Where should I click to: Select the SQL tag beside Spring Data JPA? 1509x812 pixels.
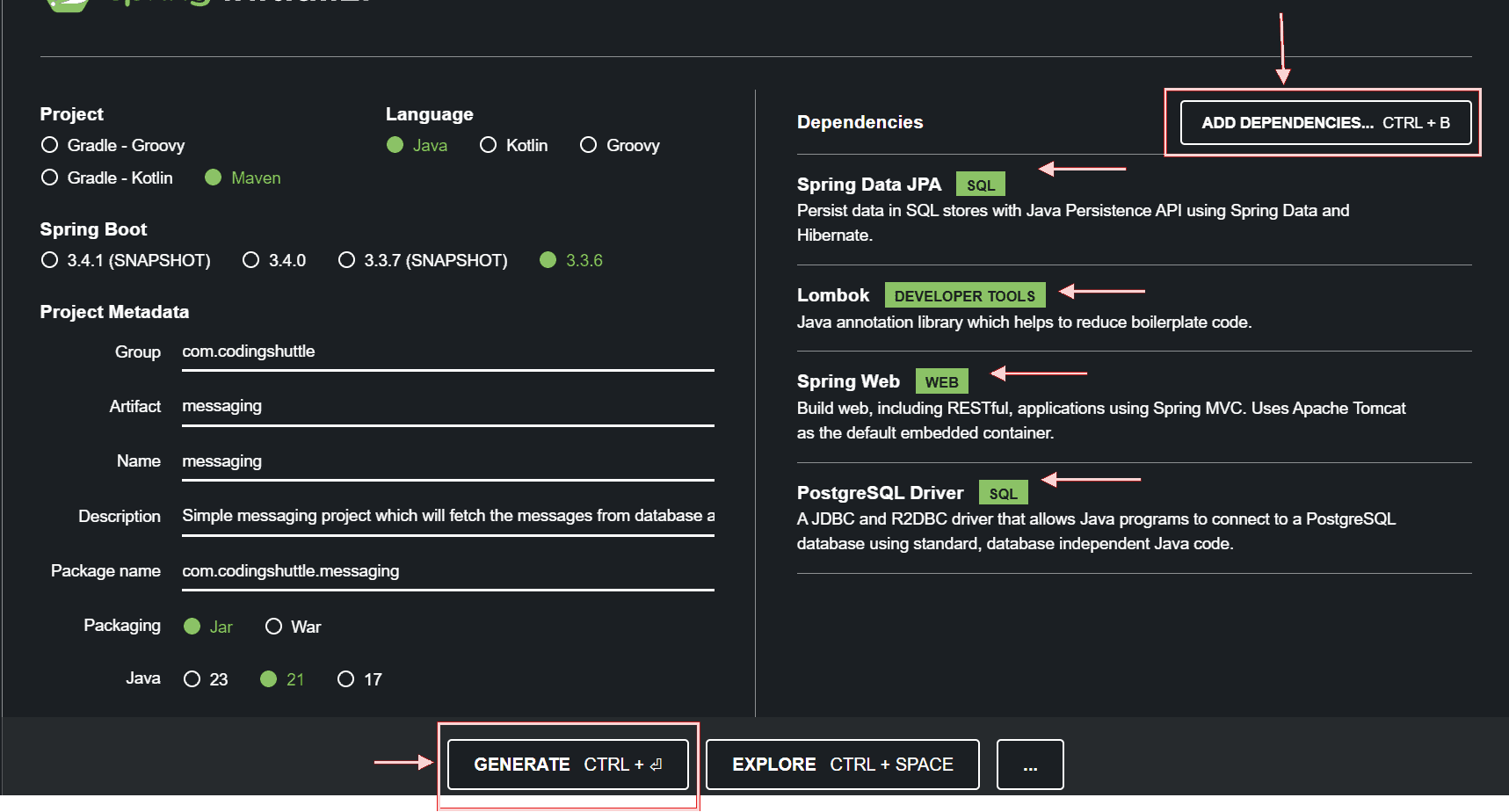(981, 185)
